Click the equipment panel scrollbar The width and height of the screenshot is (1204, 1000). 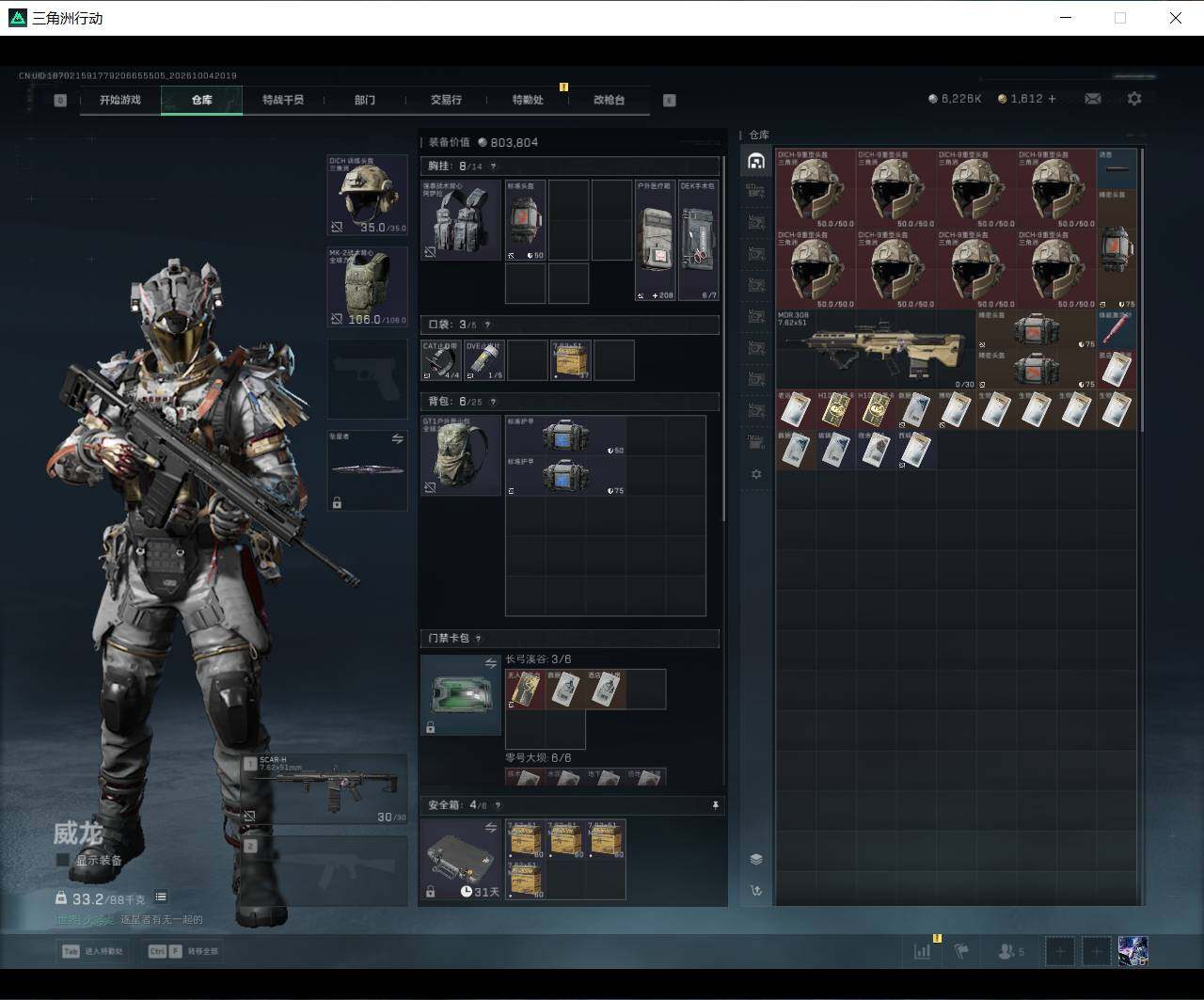(723, 339)
